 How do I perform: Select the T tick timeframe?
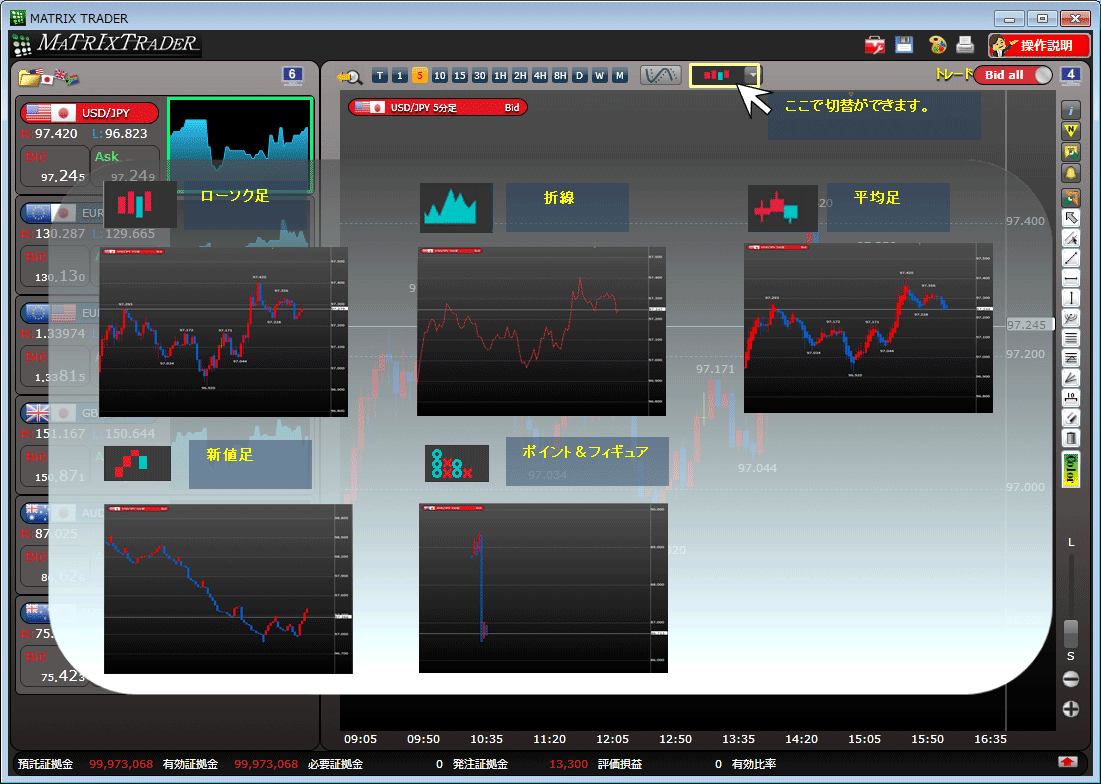coord(380,76)
